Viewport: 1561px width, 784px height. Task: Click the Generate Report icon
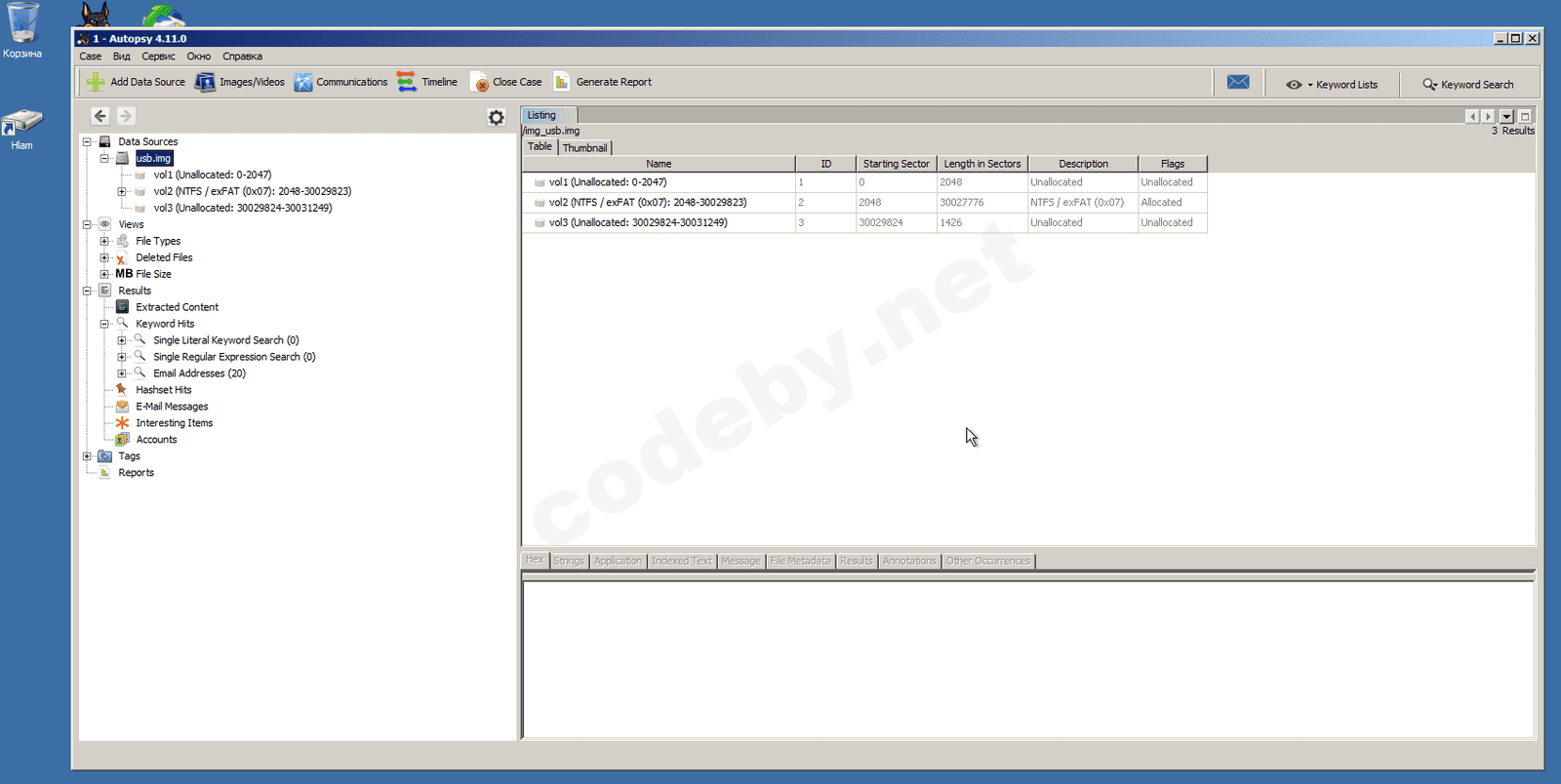[x=562, y=82]
